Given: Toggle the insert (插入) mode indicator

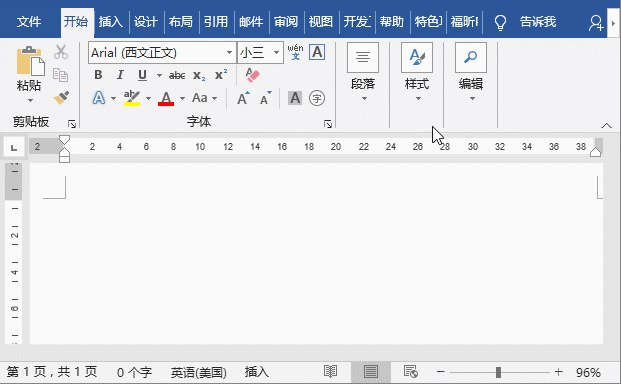Looking at the screenshot, I should tap(257, 372).
